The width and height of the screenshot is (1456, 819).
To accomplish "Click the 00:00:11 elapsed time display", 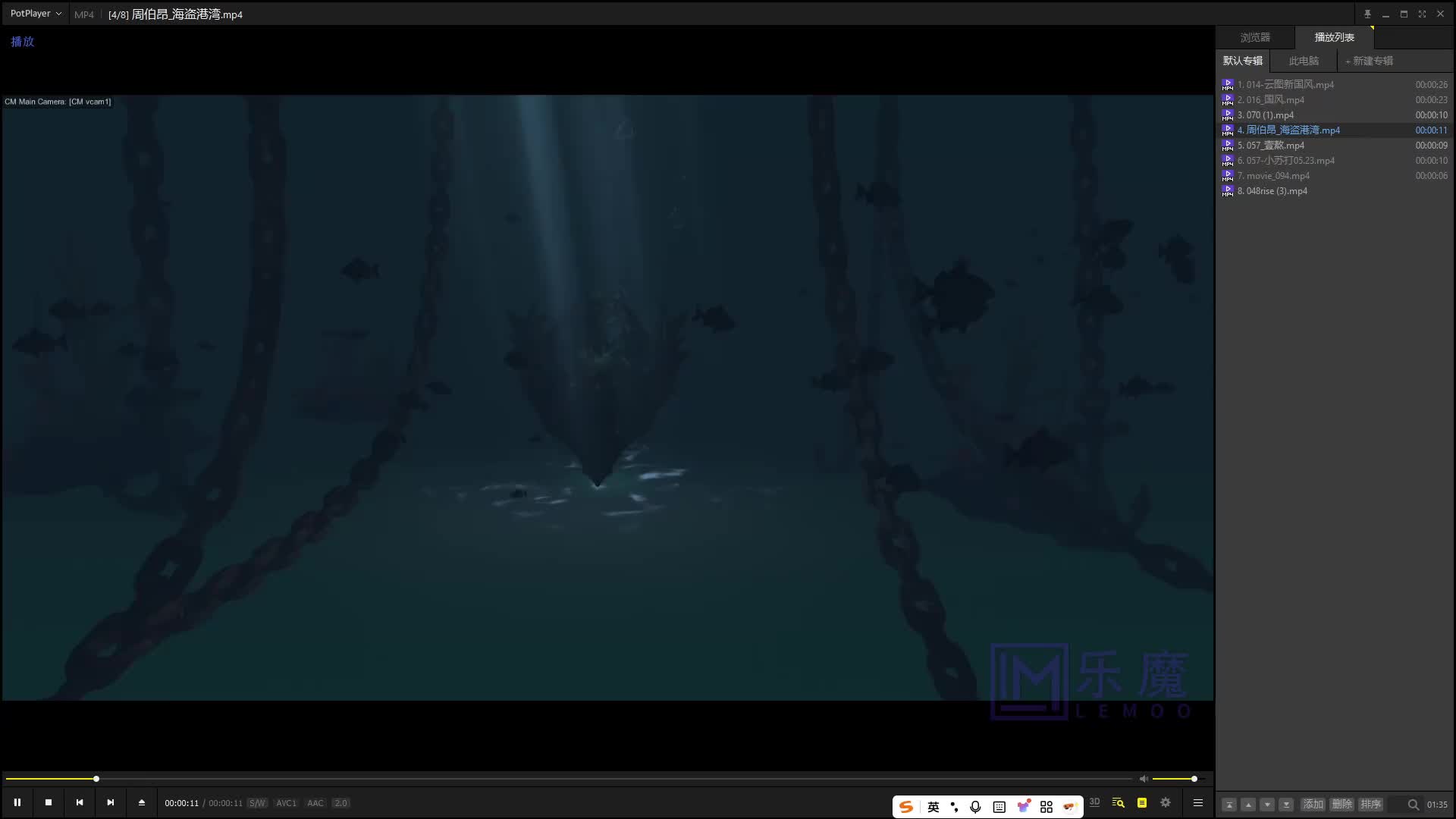I will (x=182, y=803).
